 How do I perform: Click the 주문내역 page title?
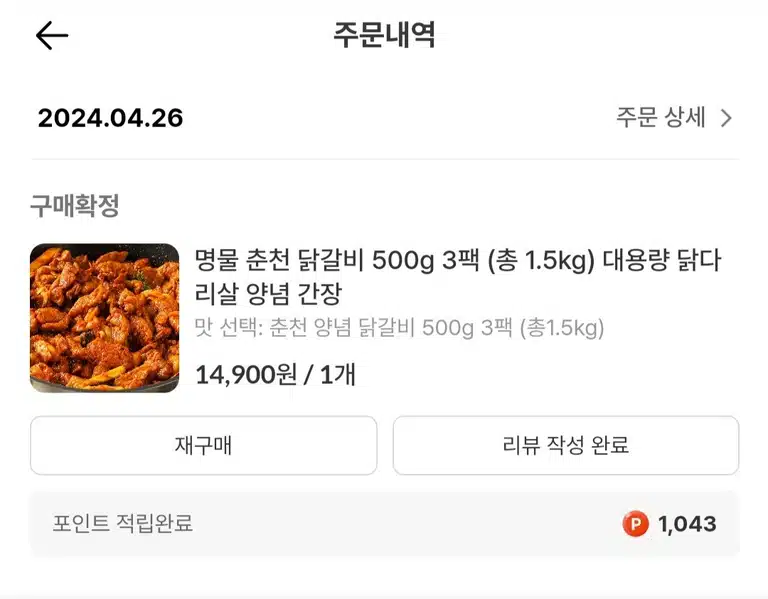pos(384,35)
